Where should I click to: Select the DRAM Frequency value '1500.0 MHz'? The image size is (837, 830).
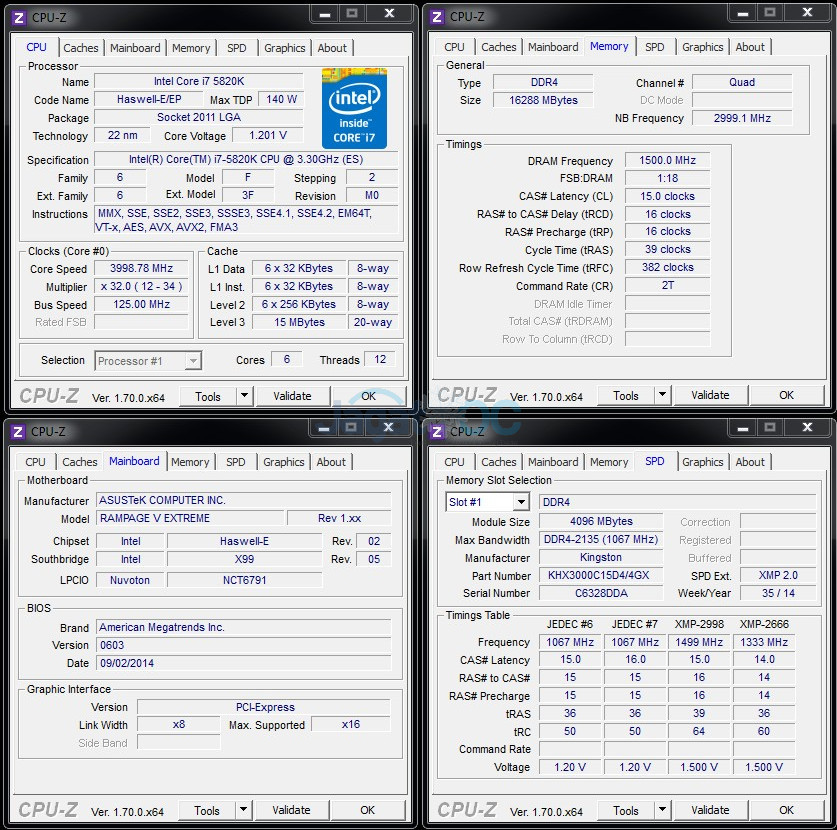coord(667,160)
